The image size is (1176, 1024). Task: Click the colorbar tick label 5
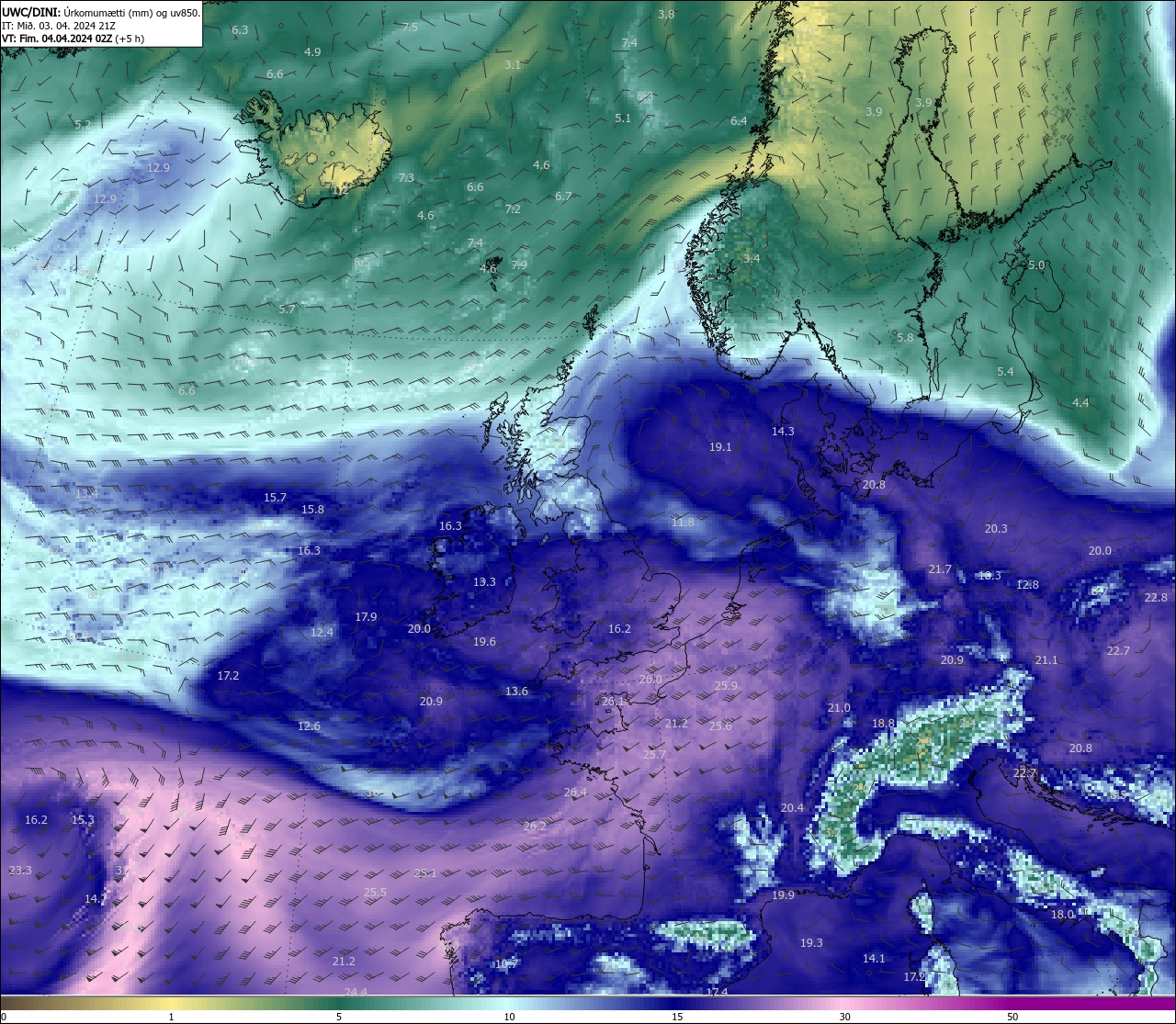[339, 1017]
